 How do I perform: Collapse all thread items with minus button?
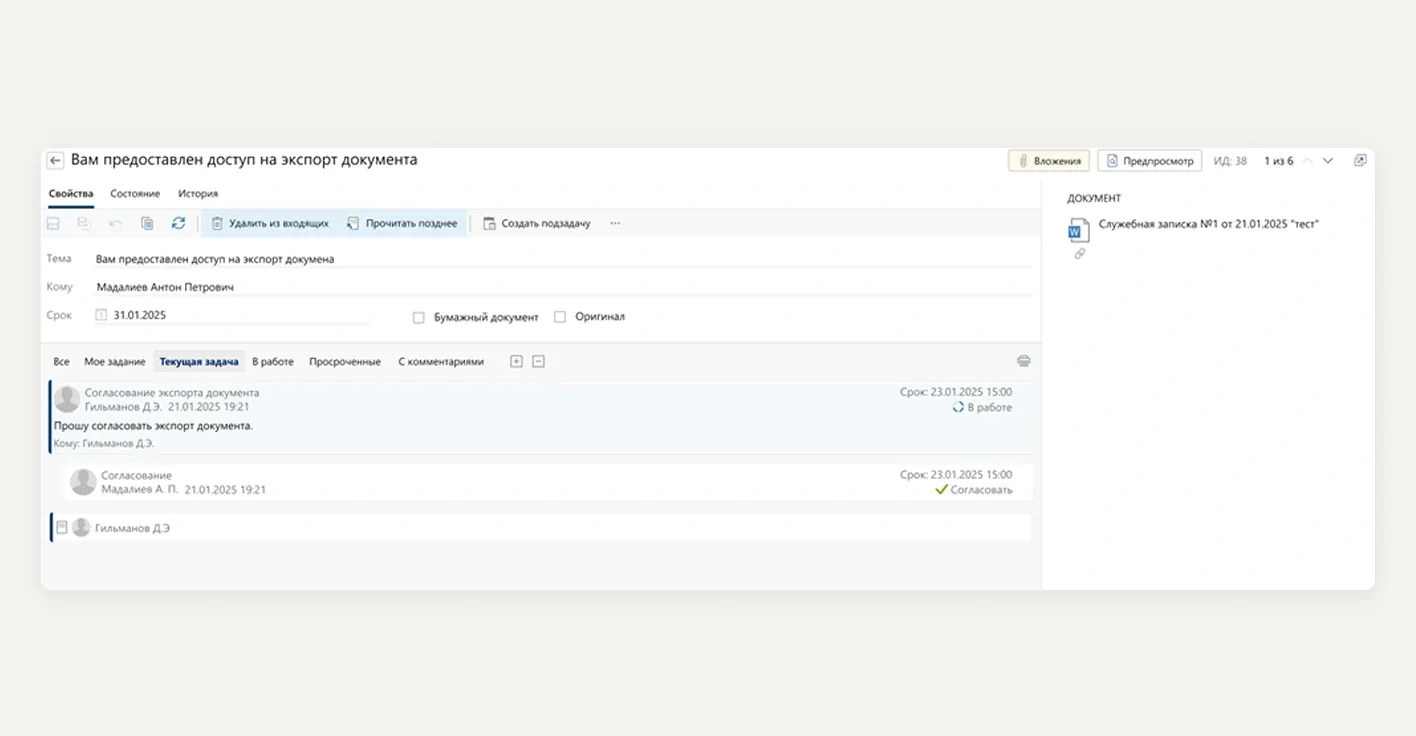[538, 361]
